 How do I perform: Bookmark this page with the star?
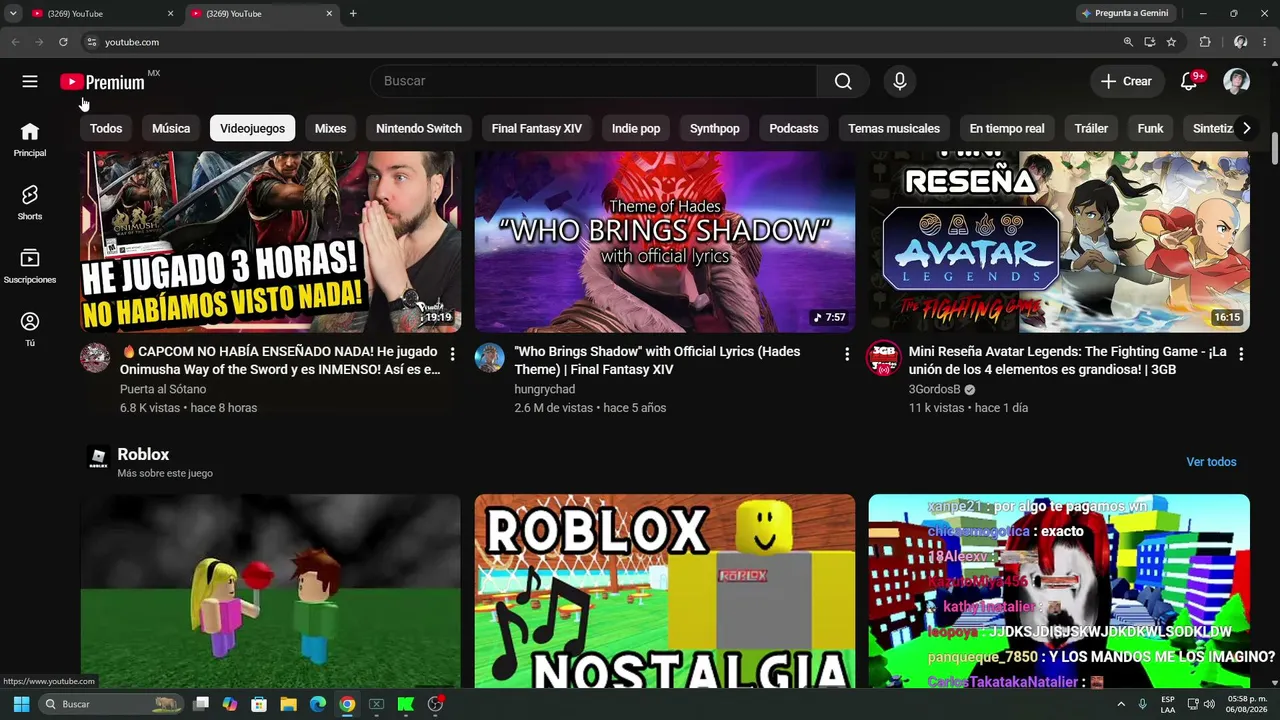(1171, 42)
